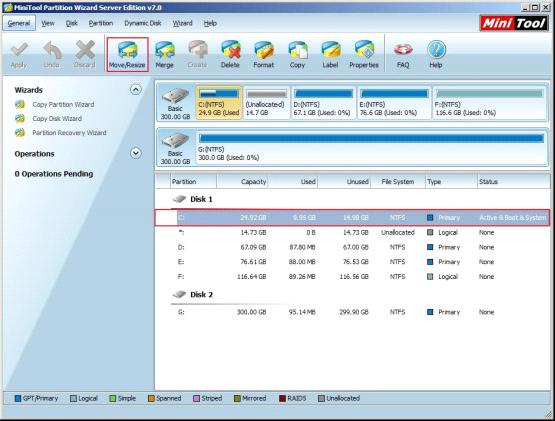Viewport: 555px width, 421px height.
Task: Select the E: partition row
Action: tap(352, 262)
